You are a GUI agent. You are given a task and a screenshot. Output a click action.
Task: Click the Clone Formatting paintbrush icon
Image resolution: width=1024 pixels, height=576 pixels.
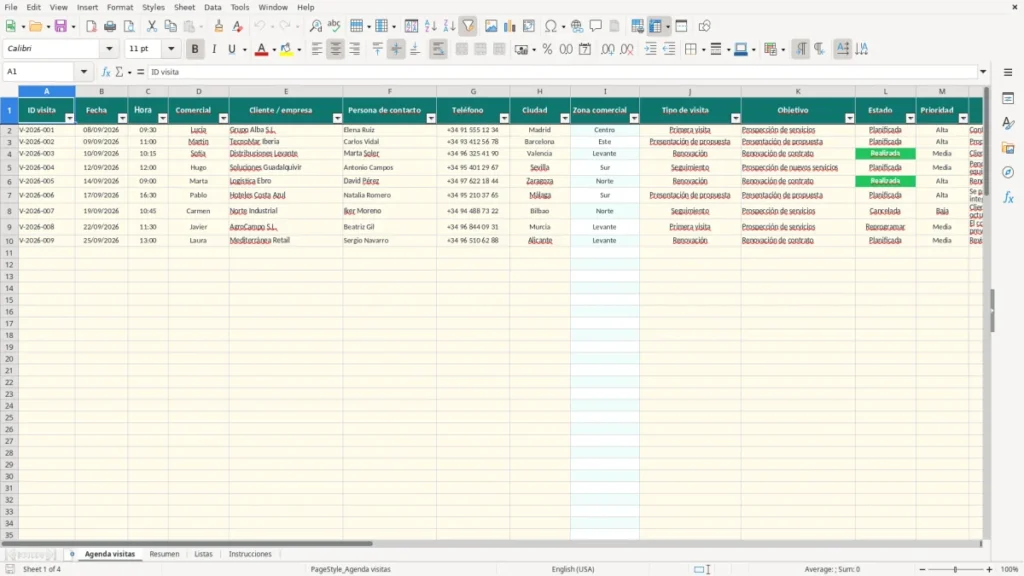coord(219,26)
